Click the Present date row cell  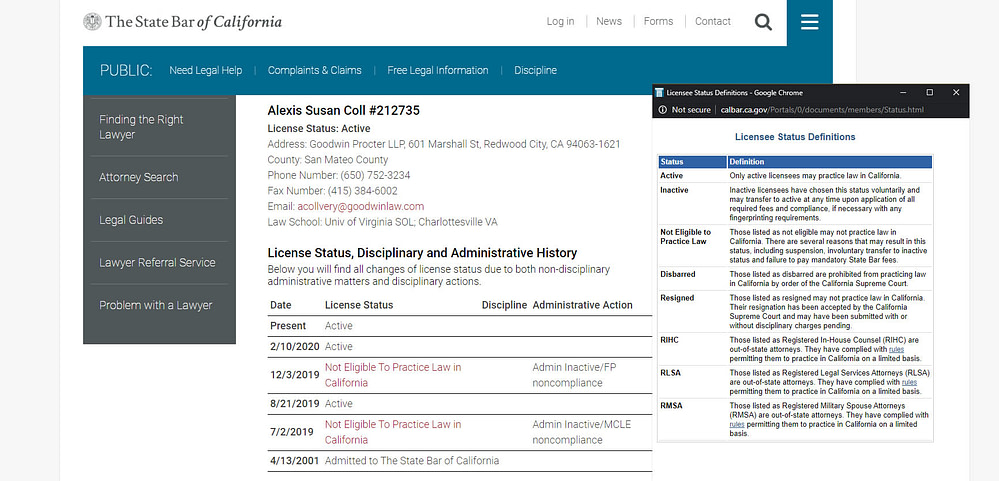point(288,326)
